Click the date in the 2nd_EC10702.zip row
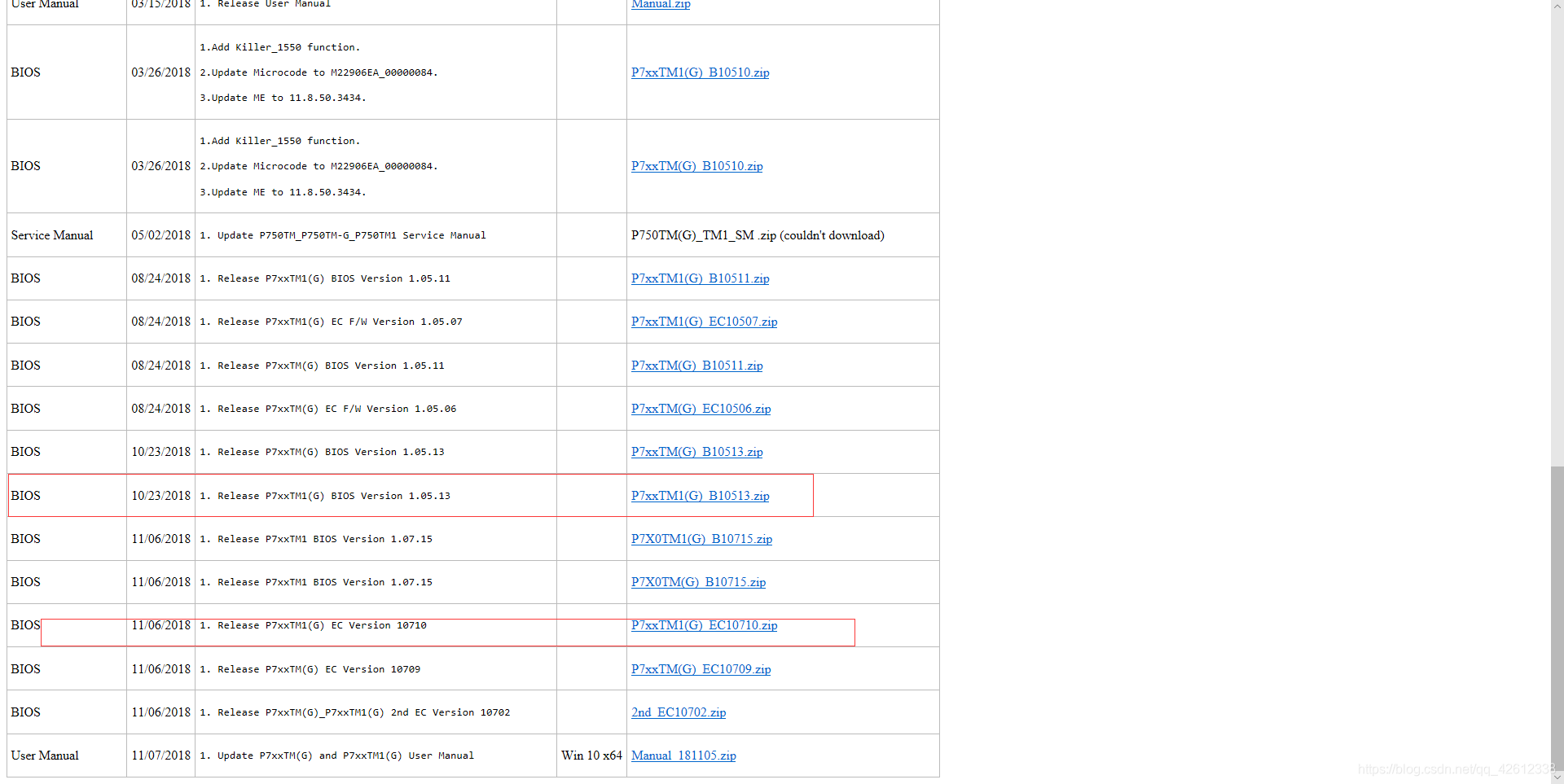 pos(160,712)
